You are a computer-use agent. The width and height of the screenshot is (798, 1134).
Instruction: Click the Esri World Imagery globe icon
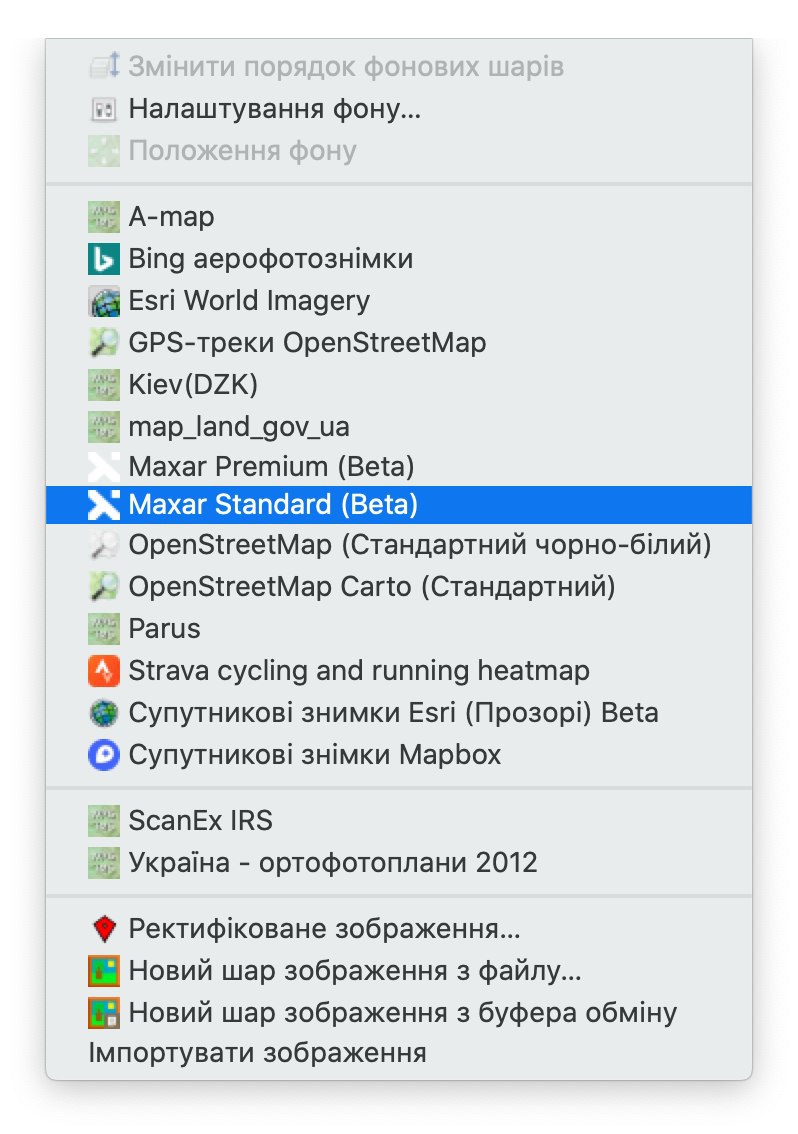coord(103,301)
